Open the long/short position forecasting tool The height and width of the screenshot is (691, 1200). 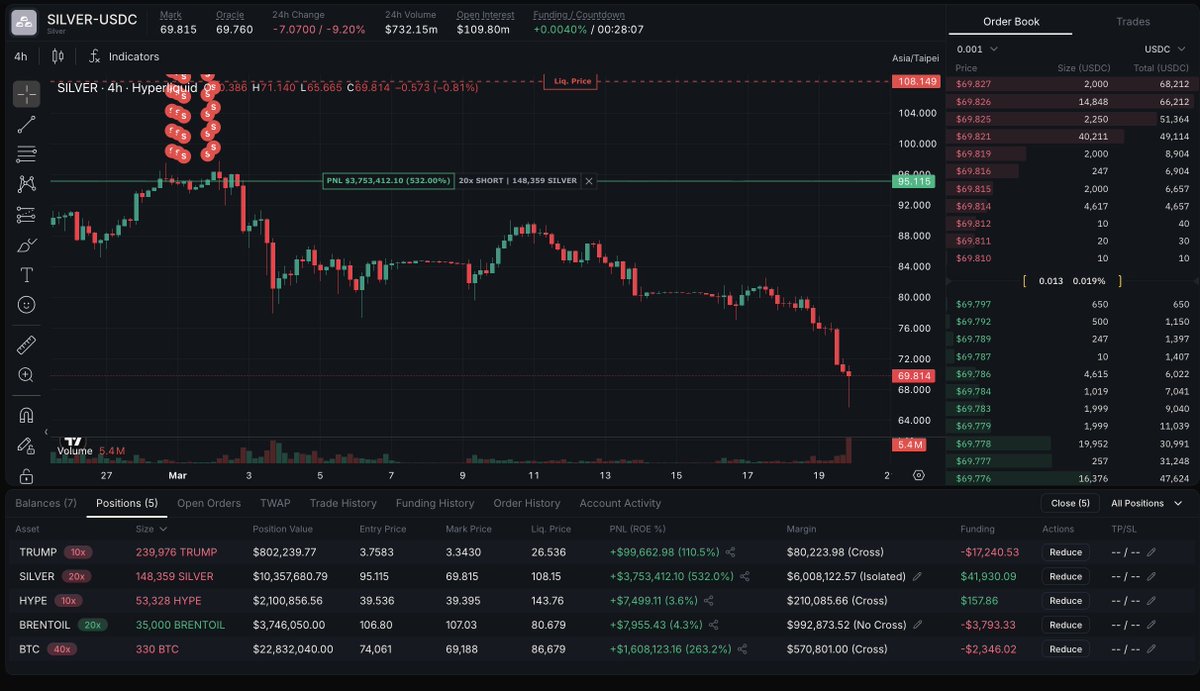pos(26,215)
